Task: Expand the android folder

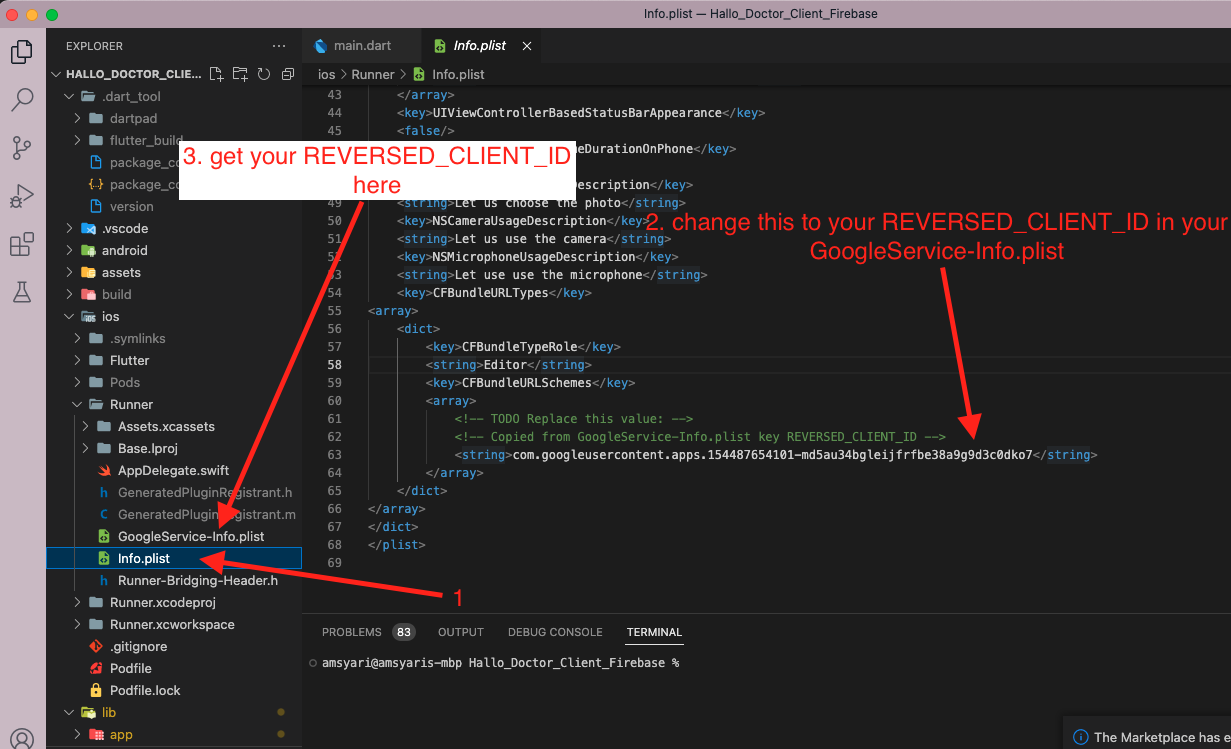Action: click(124, 250)
